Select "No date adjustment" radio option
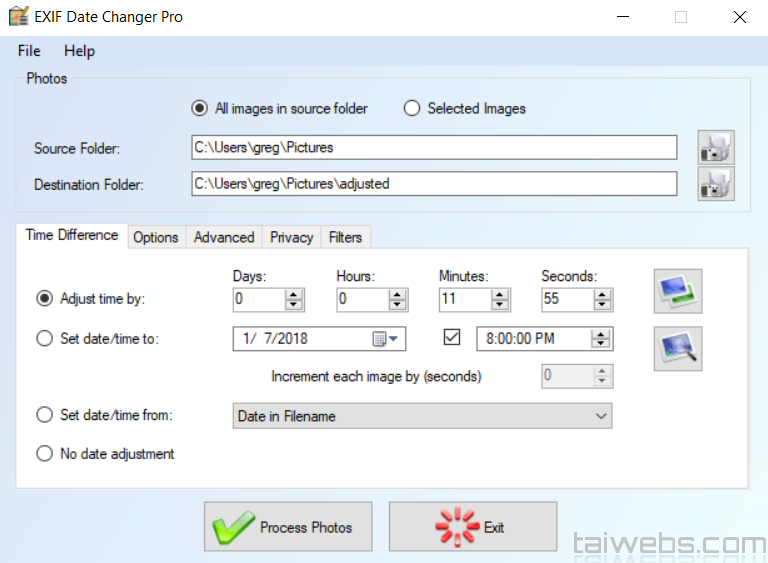The height and width of the screenshot is (563, 768). (44, 454)
